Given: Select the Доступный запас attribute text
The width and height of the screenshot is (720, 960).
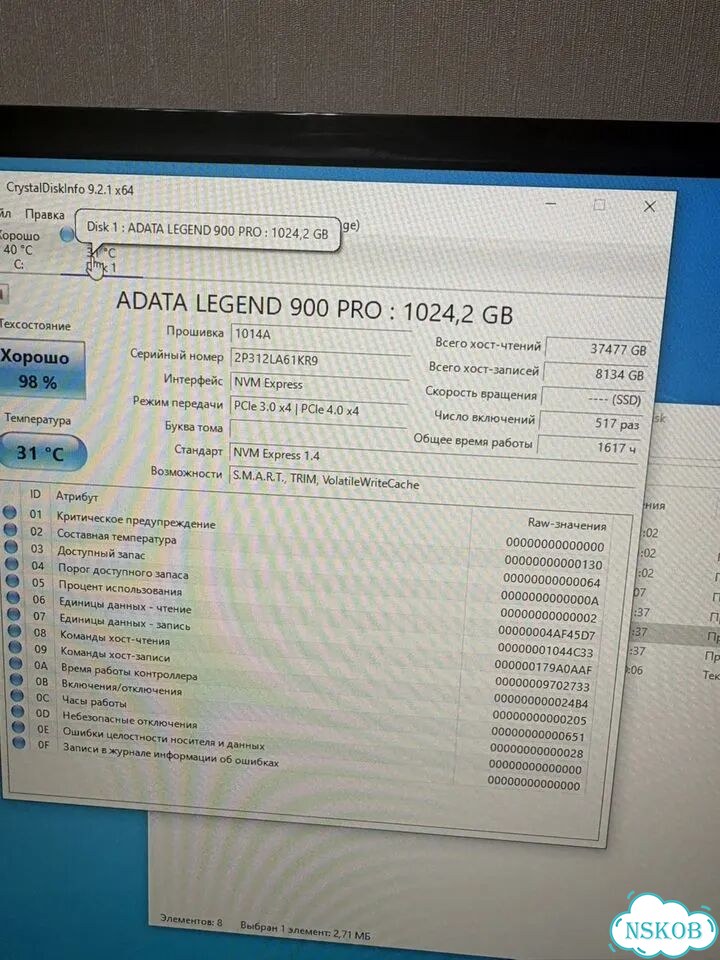Looking at the screenshot, I should pos(102,553).
